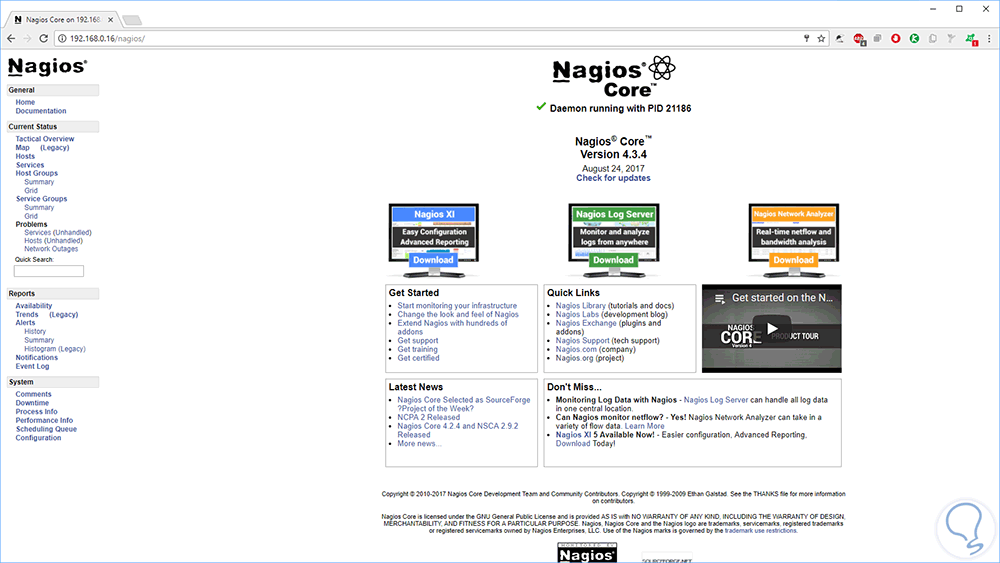Screen dimensions: 1000x563
Task: Open NCPA 2 Released news item
Action: tap(429, 418)
